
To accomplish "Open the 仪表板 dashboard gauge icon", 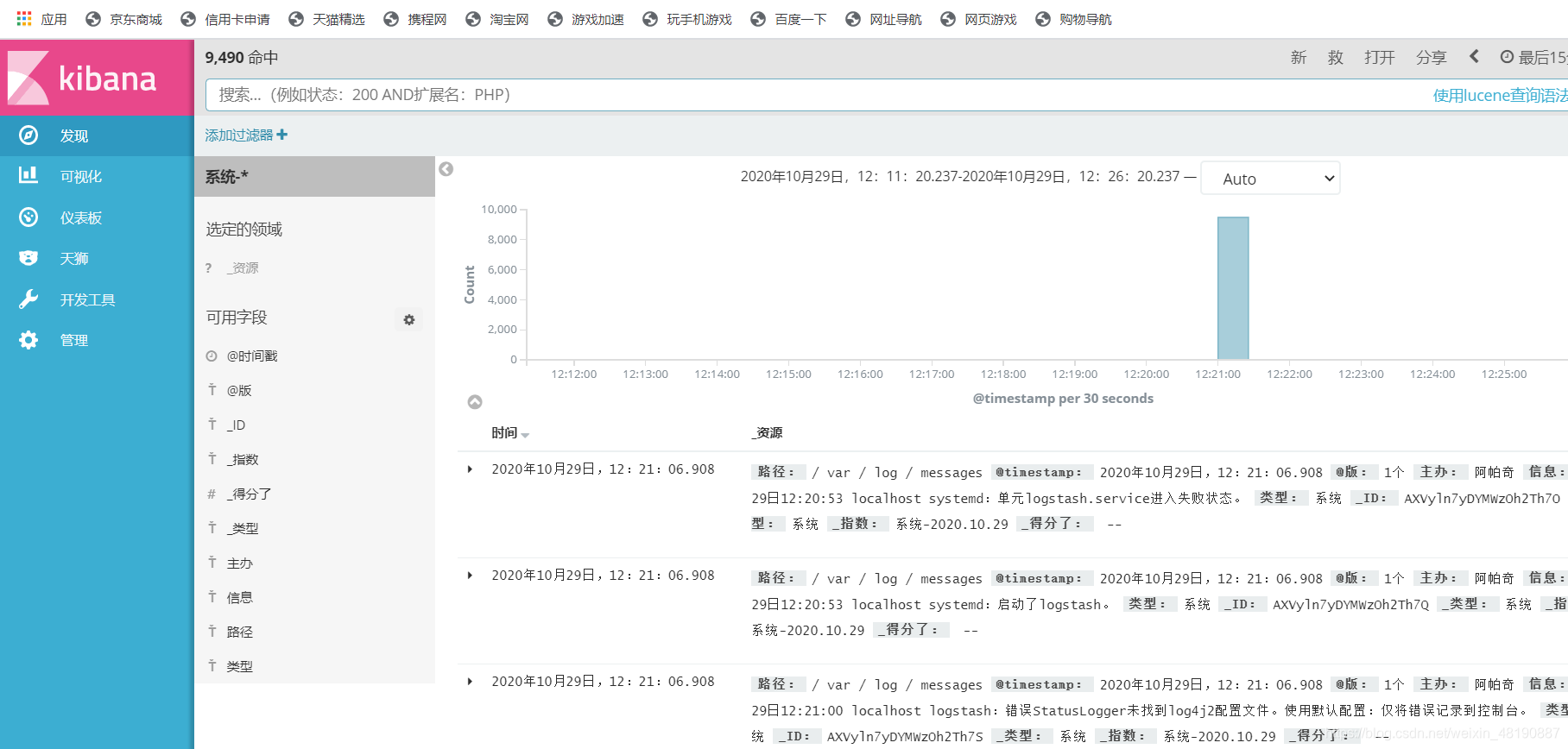I will pos(28,217).
